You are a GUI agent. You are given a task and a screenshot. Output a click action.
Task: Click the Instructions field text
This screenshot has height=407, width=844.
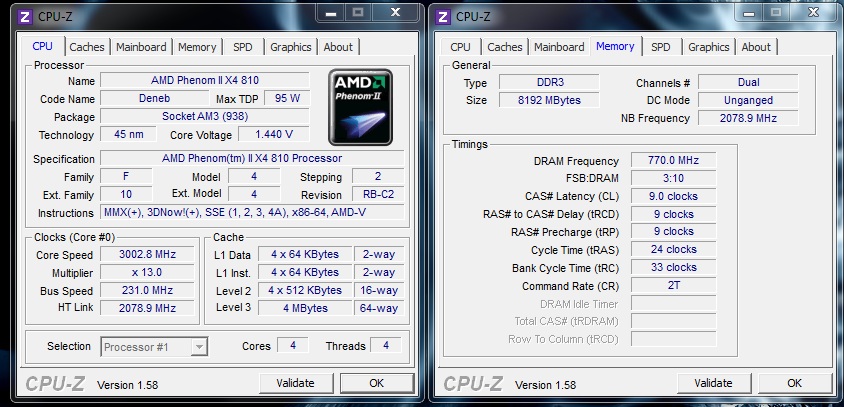pyautogui.click(x=252, y=212)
